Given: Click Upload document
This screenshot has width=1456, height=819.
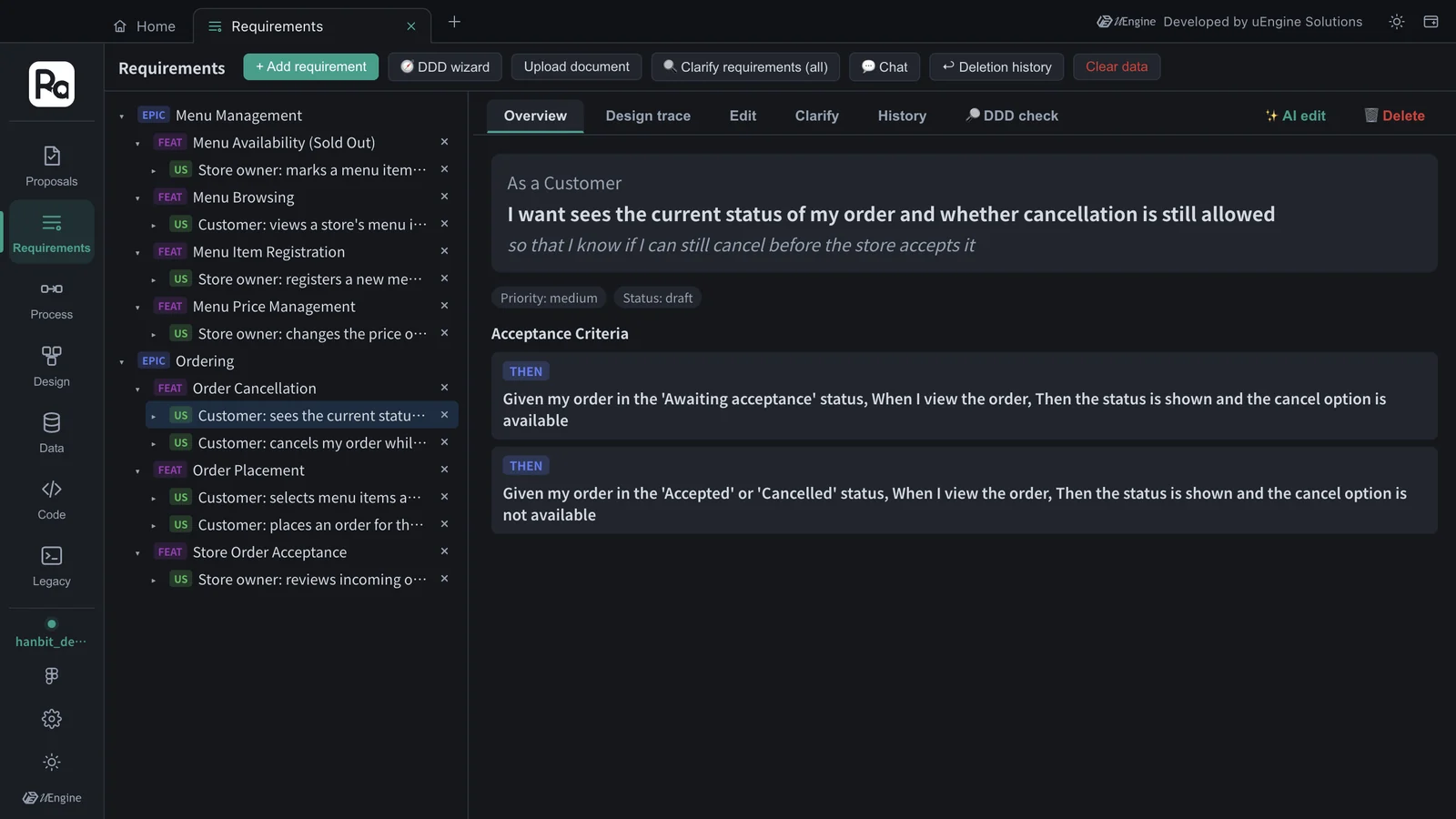Looking at the screenshot, I should point(577,66).
